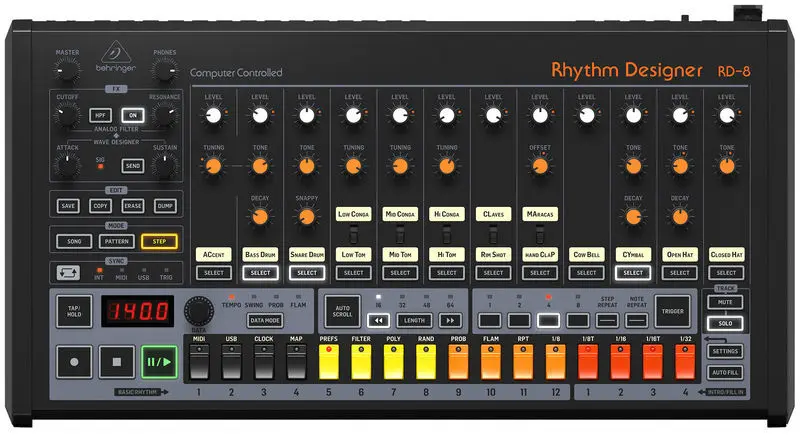Click the LENGTH button

414,320
